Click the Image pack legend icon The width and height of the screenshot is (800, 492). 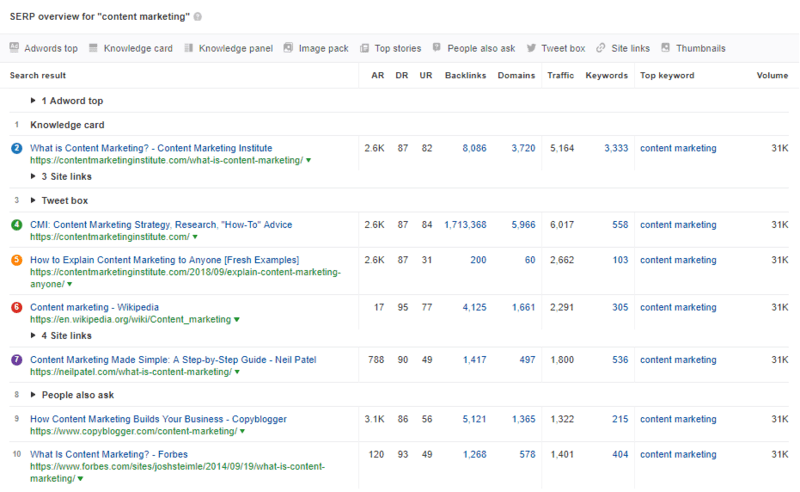pos(288,47)
